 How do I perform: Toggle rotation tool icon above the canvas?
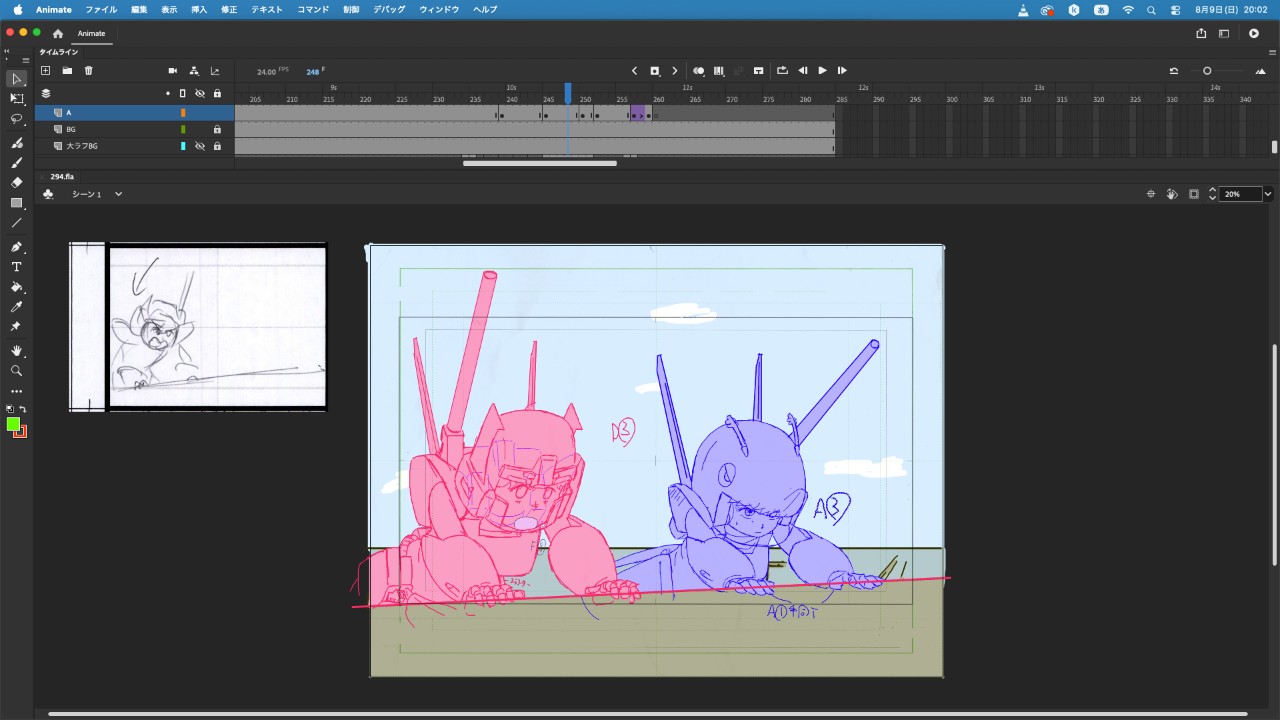point(1172,194)
